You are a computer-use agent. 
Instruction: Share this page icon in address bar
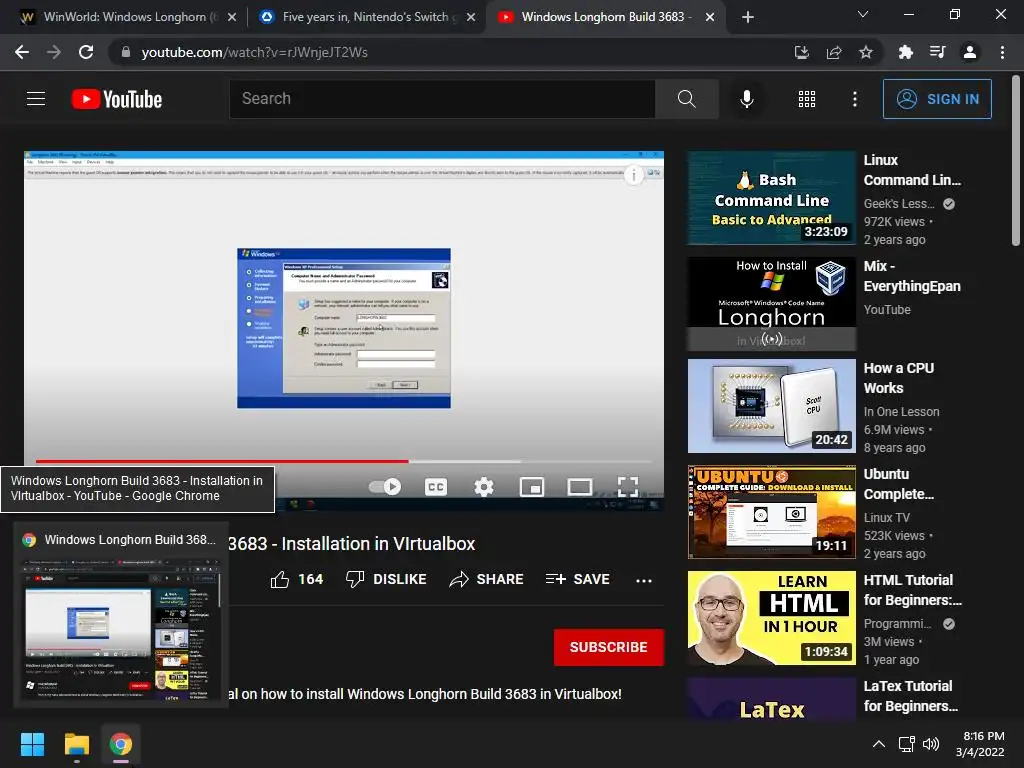point(834,52)
